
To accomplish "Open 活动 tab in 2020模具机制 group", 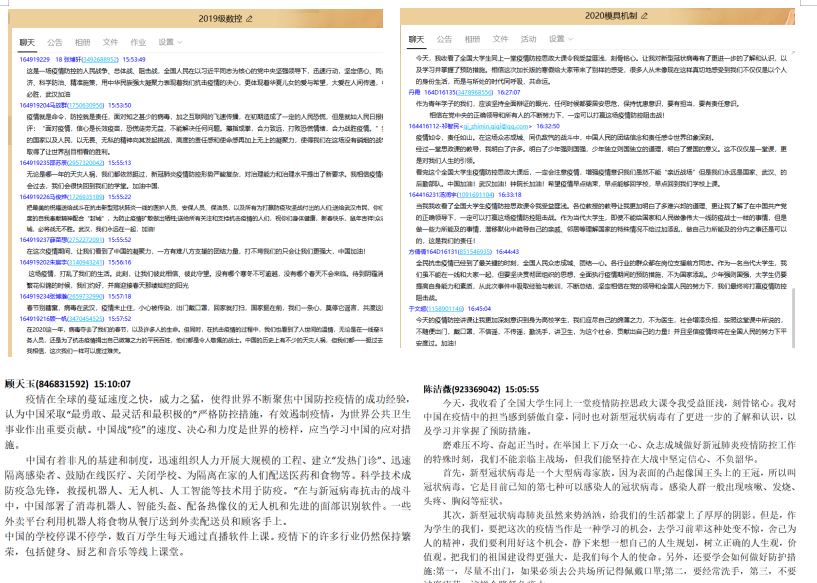I will pyautogui.click(x=528, y=40).
